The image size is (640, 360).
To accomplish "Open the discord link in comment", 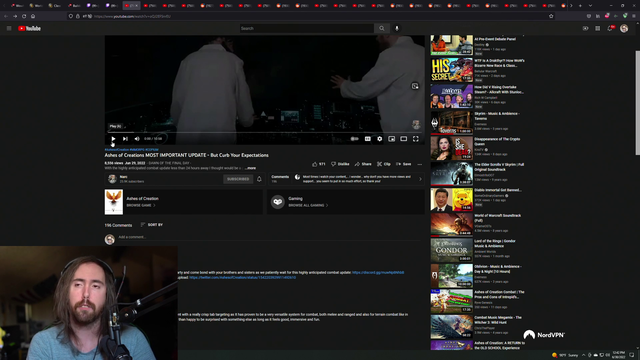I will click(378, 273).
